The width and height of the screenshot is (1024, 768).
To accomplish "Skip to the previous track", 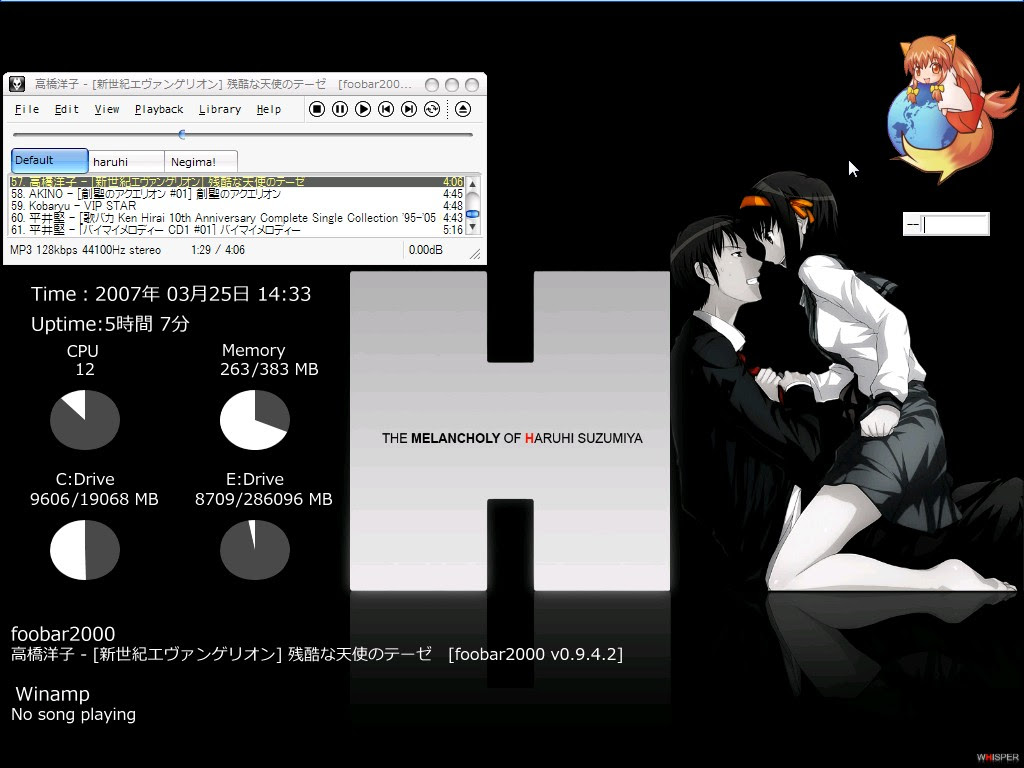I will [x=386, y=109].
